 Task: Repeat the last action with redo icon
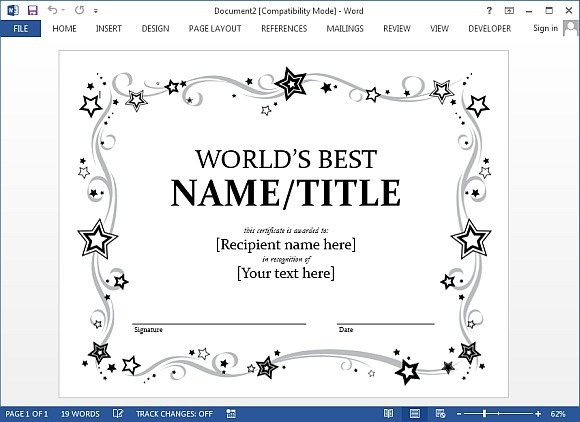(x=79, y=10)
